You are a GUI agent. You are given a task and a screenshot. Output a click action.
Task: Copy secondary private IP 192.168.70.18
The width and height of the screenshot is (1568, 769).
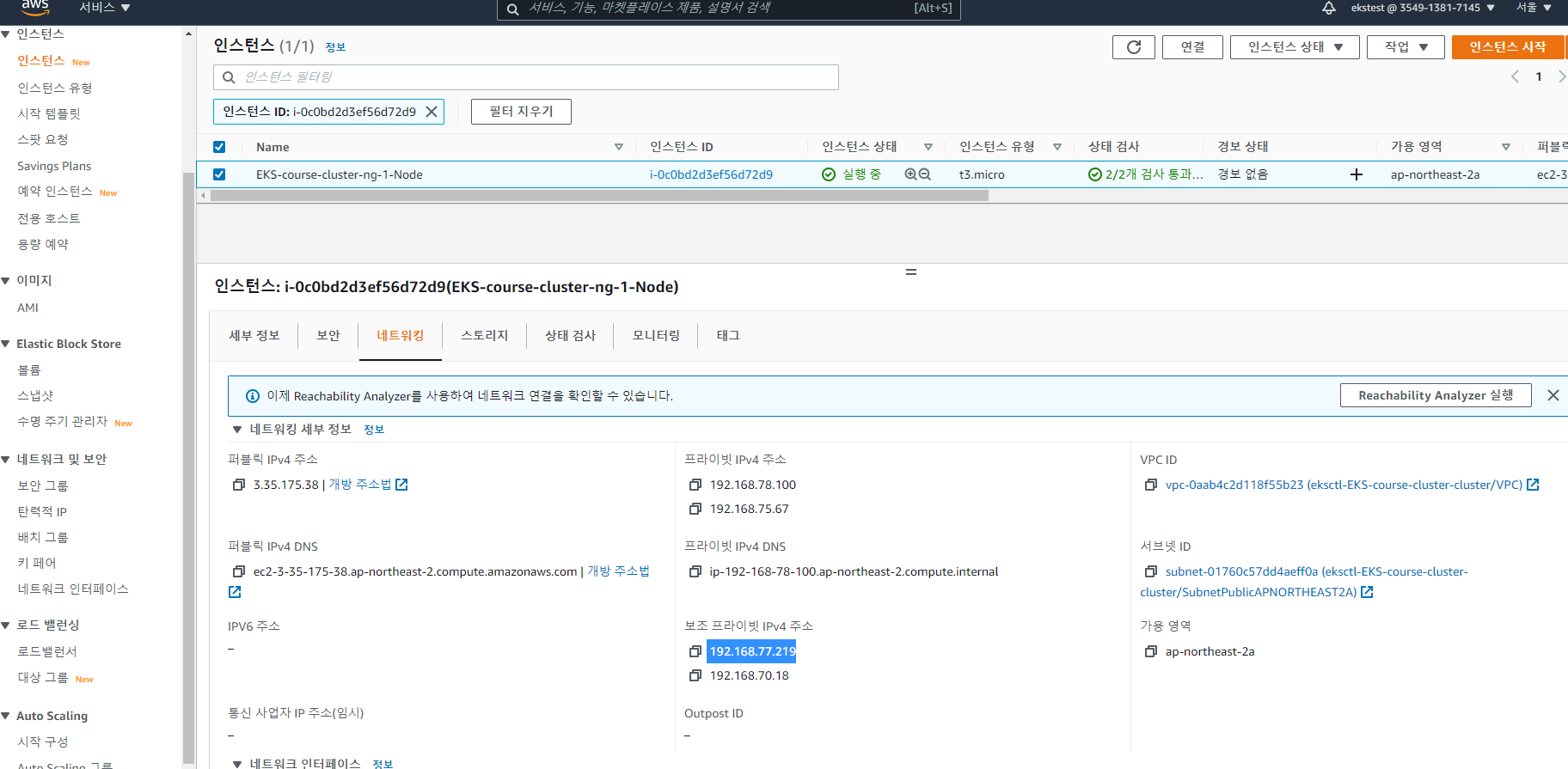point(695,675)
